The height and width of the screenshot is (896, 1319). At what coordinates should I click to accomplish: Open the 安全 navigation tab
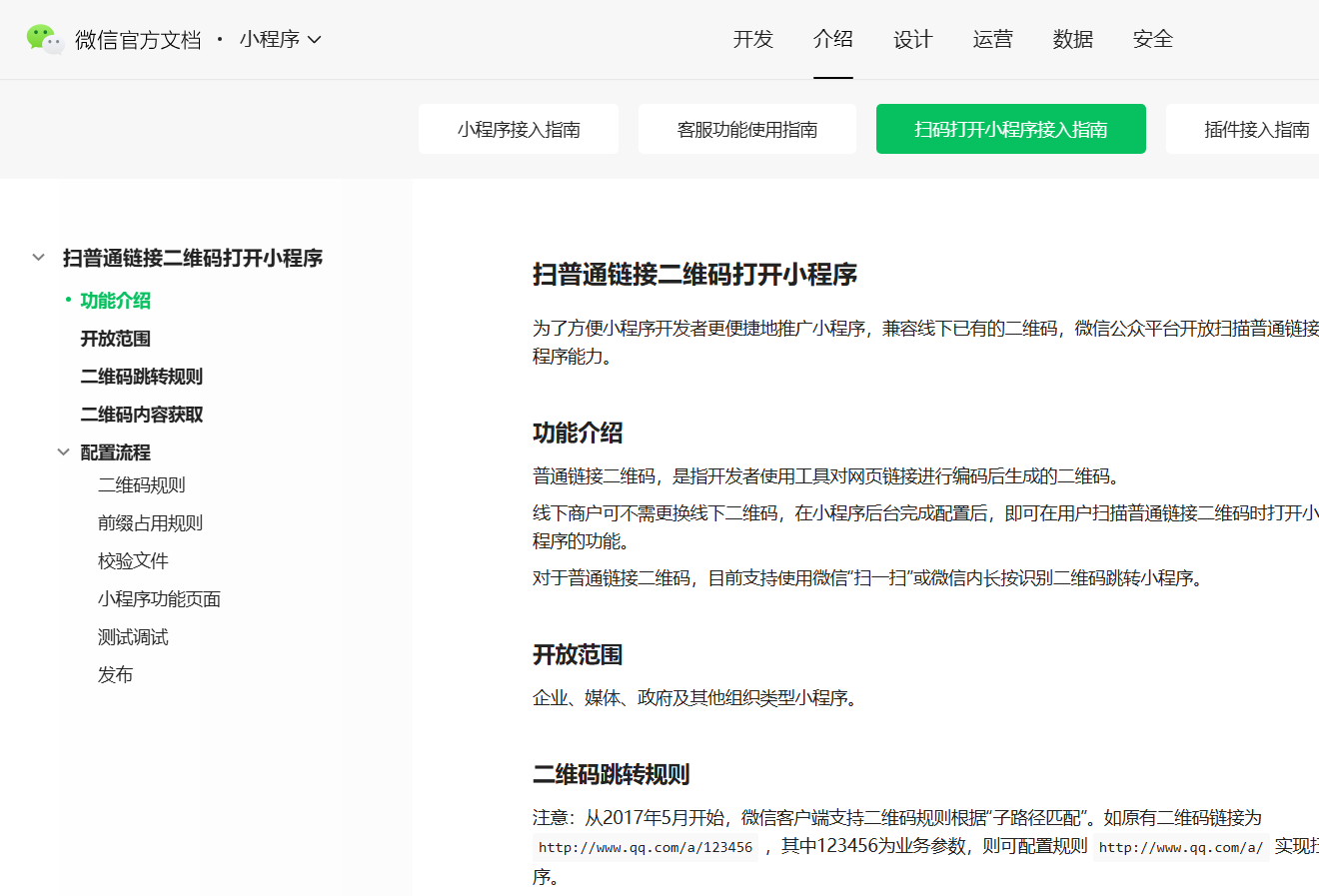[1152, 39]
